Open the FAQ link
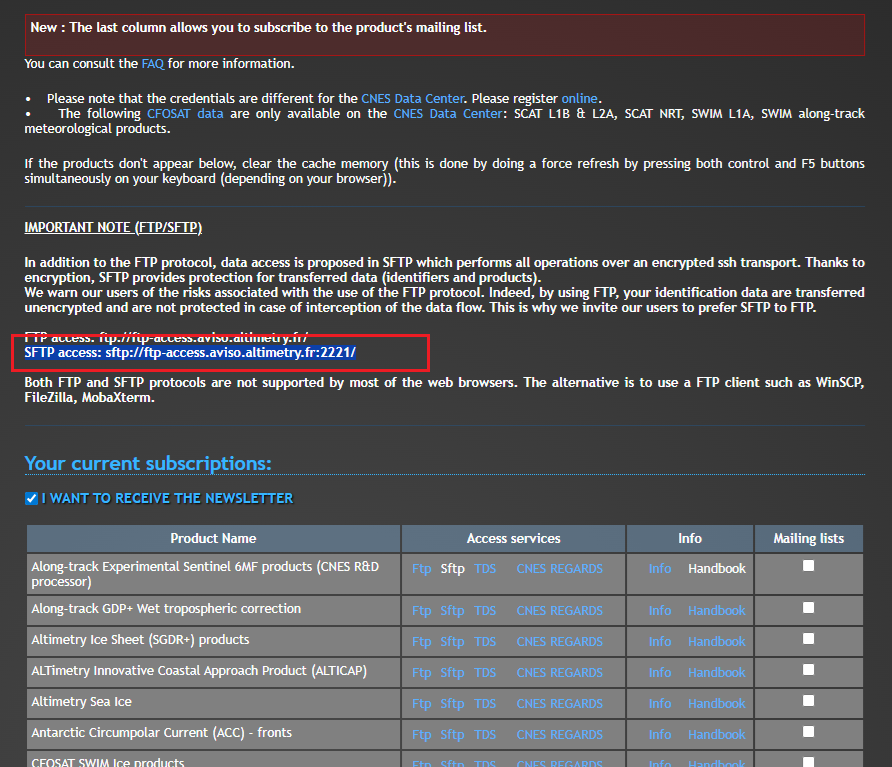The height and width of the screenshot is (767, 892). pos(152,63)
